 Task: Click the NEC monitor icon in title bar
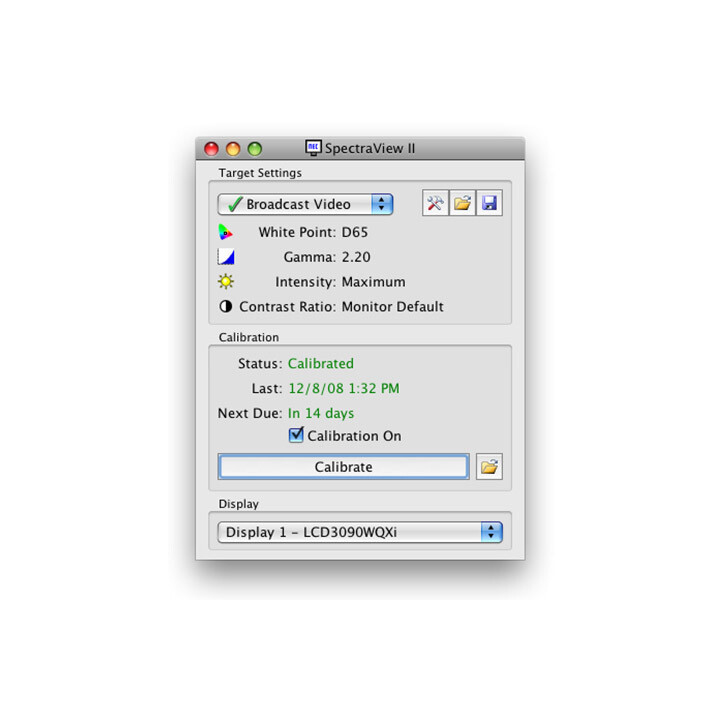313,148
